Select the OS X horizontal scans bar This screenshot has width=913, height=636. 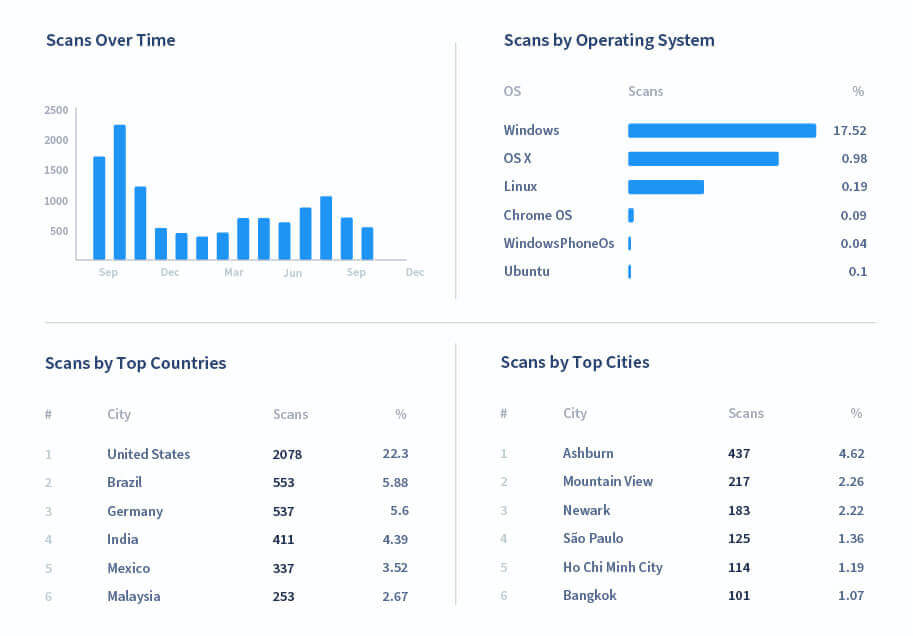tap(702, 159)
